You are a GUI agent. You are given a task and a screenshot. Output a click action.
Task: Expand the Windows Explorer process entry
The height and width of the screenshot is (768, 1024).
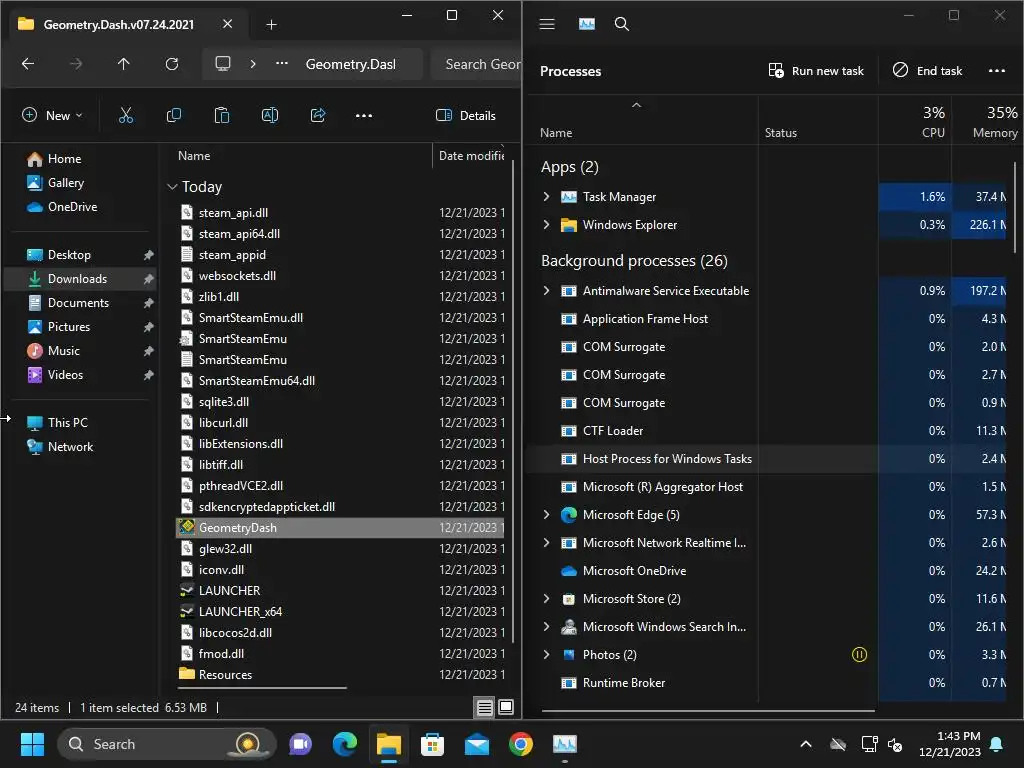547,225
